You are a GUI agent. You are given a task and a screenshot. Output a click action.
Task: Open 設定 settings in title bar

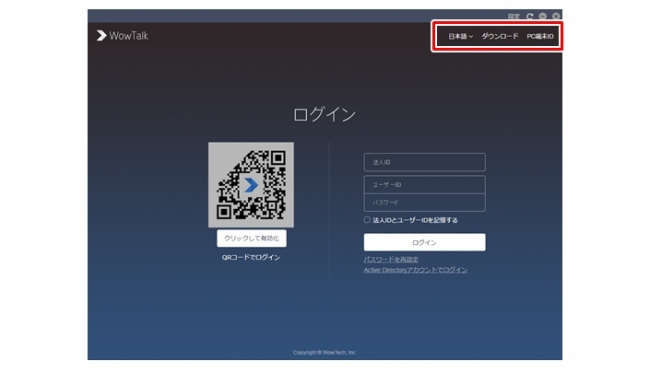click(x=514, y=16)
